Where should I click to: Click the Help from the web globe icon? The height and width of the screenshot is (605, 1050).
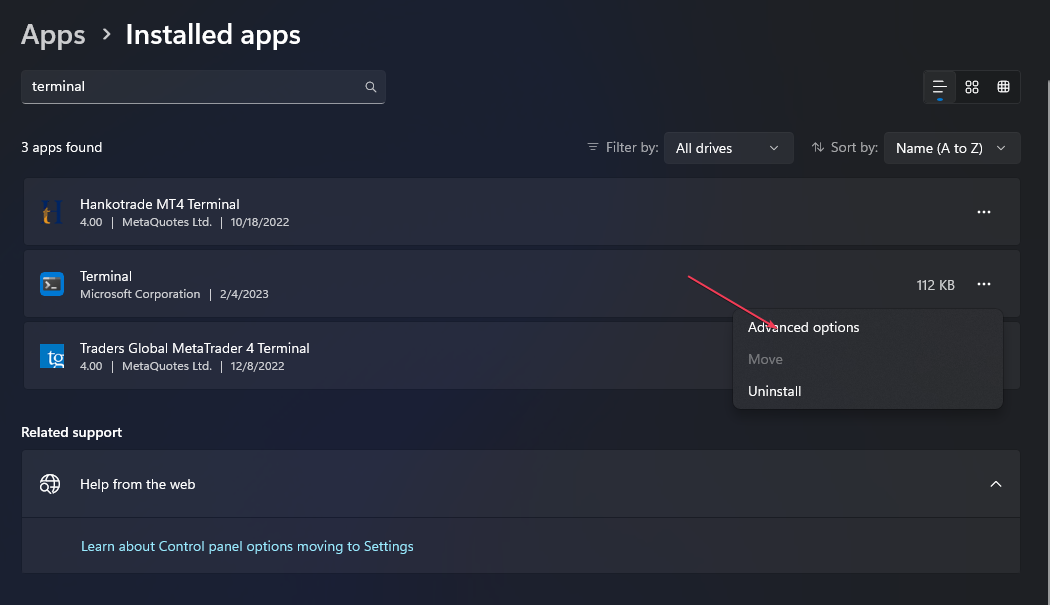pyautogui.click(x=50, y=484)
